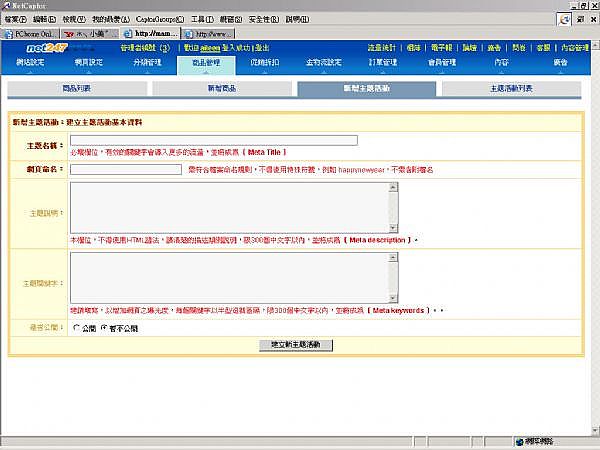Go to the 新增商品 sub-tab
The height and width of the screenshot is (450, 600).
pos(222,88)
